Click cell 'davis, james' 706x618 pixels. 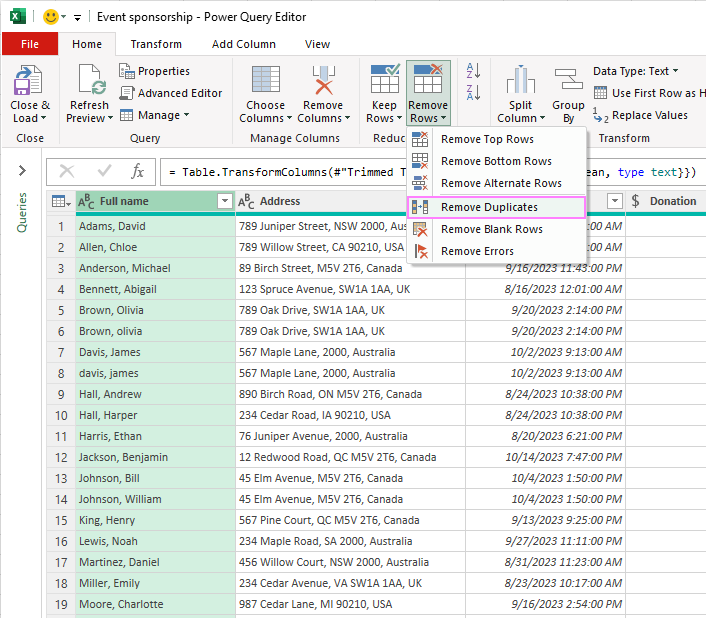[x=155, y=374]
